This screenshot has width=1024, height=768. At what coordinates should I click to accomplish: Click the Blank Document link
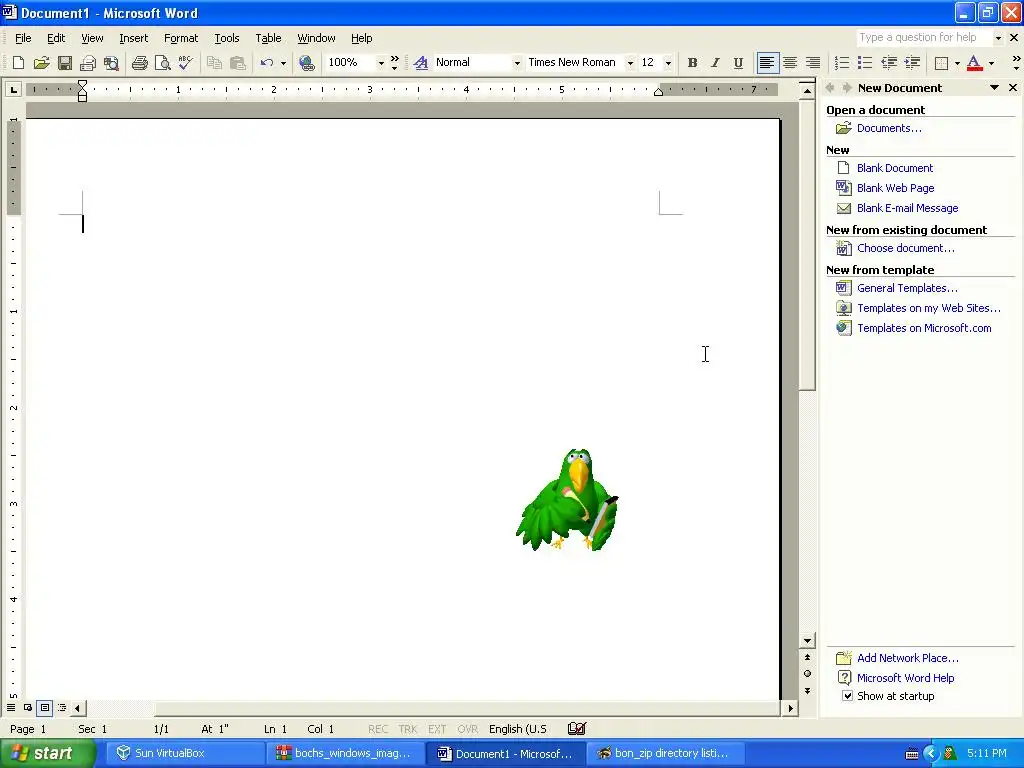[x=895, y=168]
